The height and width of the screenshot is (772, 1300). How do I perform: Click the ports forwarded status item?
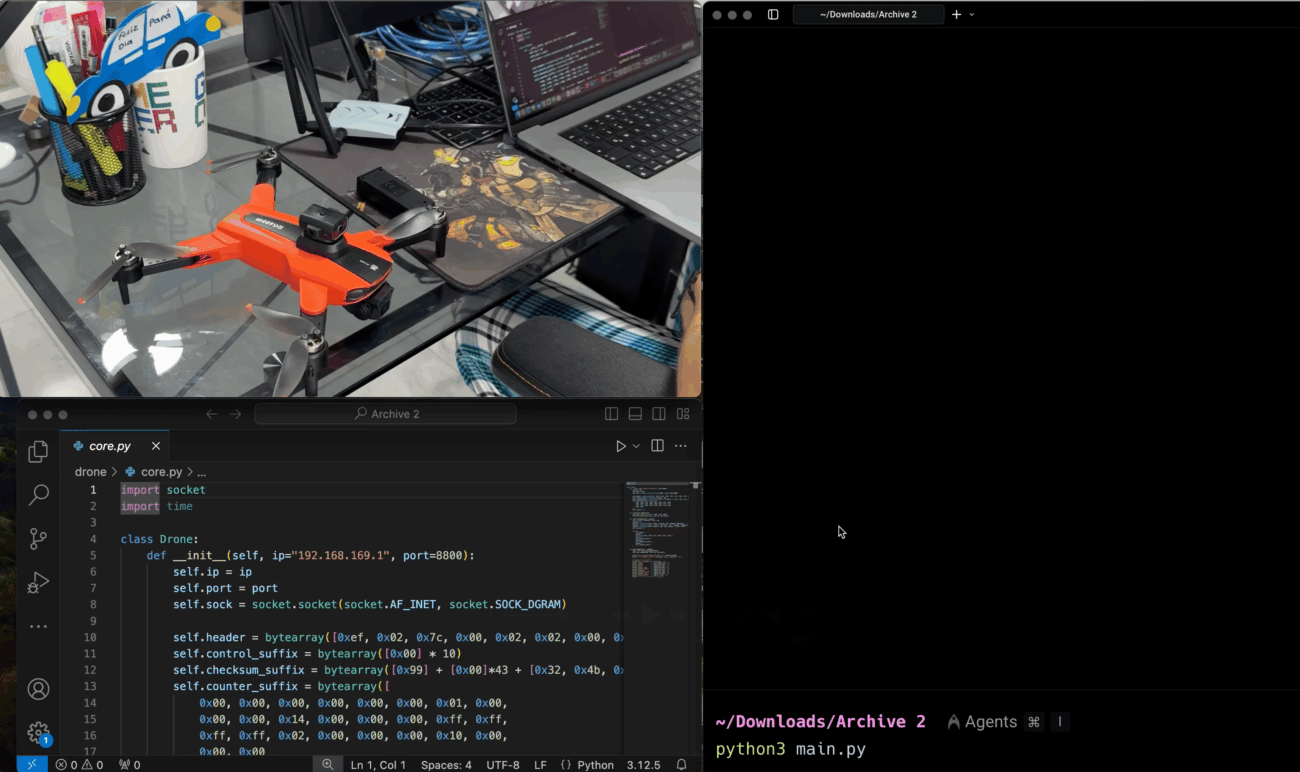pos(129,764)
